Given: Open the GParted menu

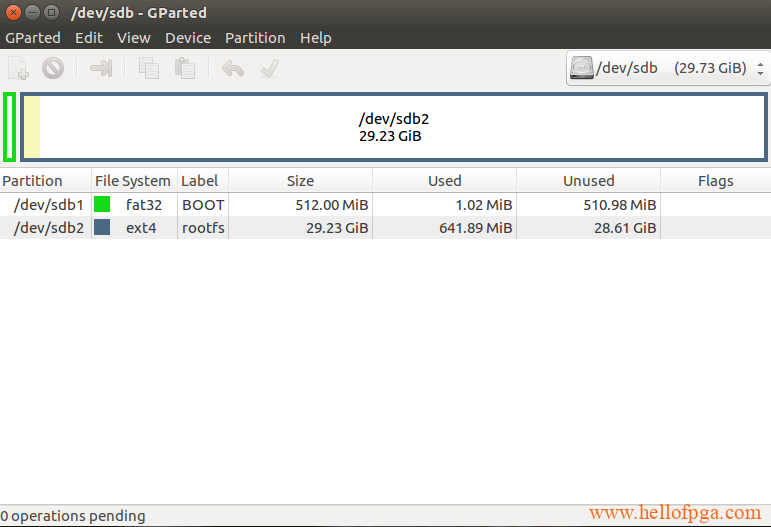Looking at the screenshot, I should 33,38.
